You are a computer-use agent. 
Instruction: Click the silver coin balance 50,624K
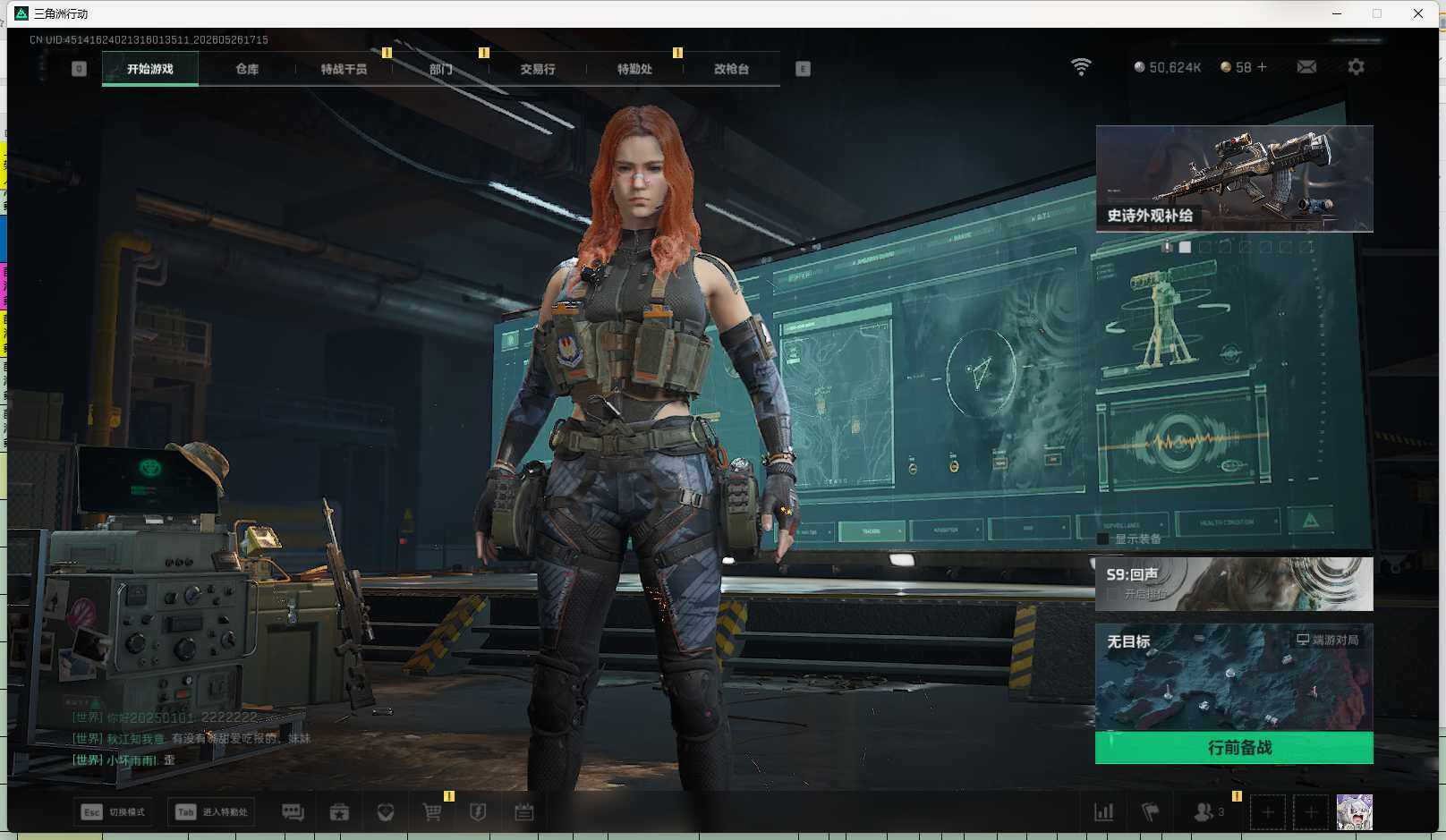click(x=1168, y=67)
